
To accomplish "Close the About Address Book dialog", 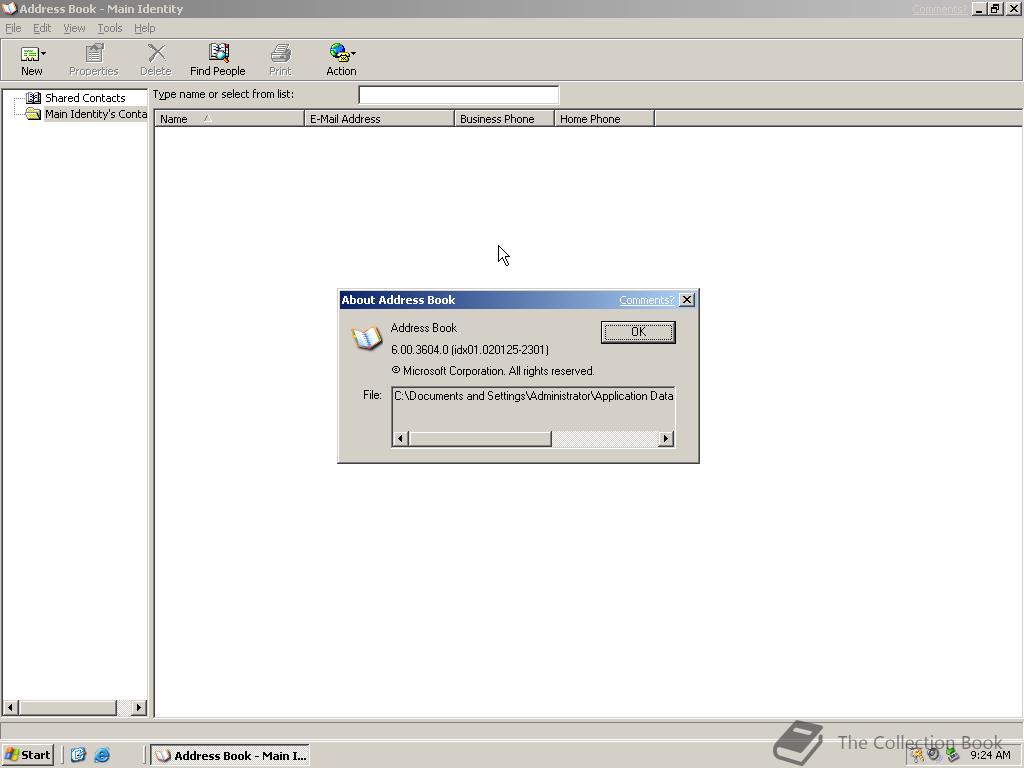I will (x=686, y=300).
